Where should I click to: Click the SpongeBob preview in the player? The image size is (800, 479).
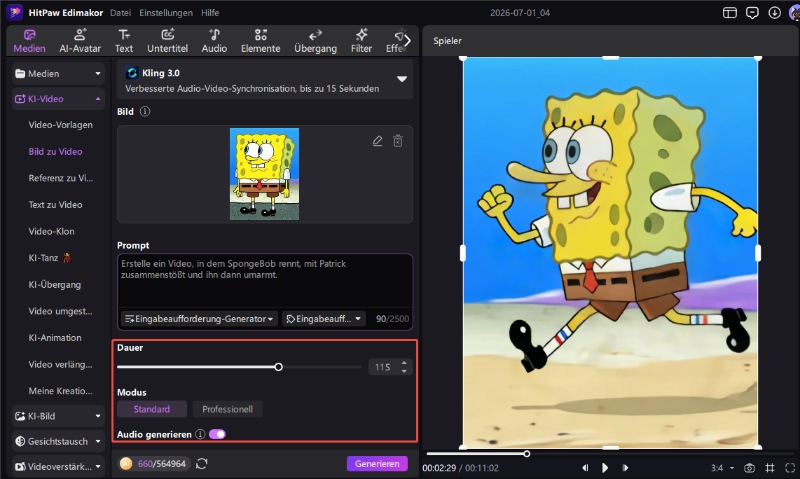tap(610, 253)
